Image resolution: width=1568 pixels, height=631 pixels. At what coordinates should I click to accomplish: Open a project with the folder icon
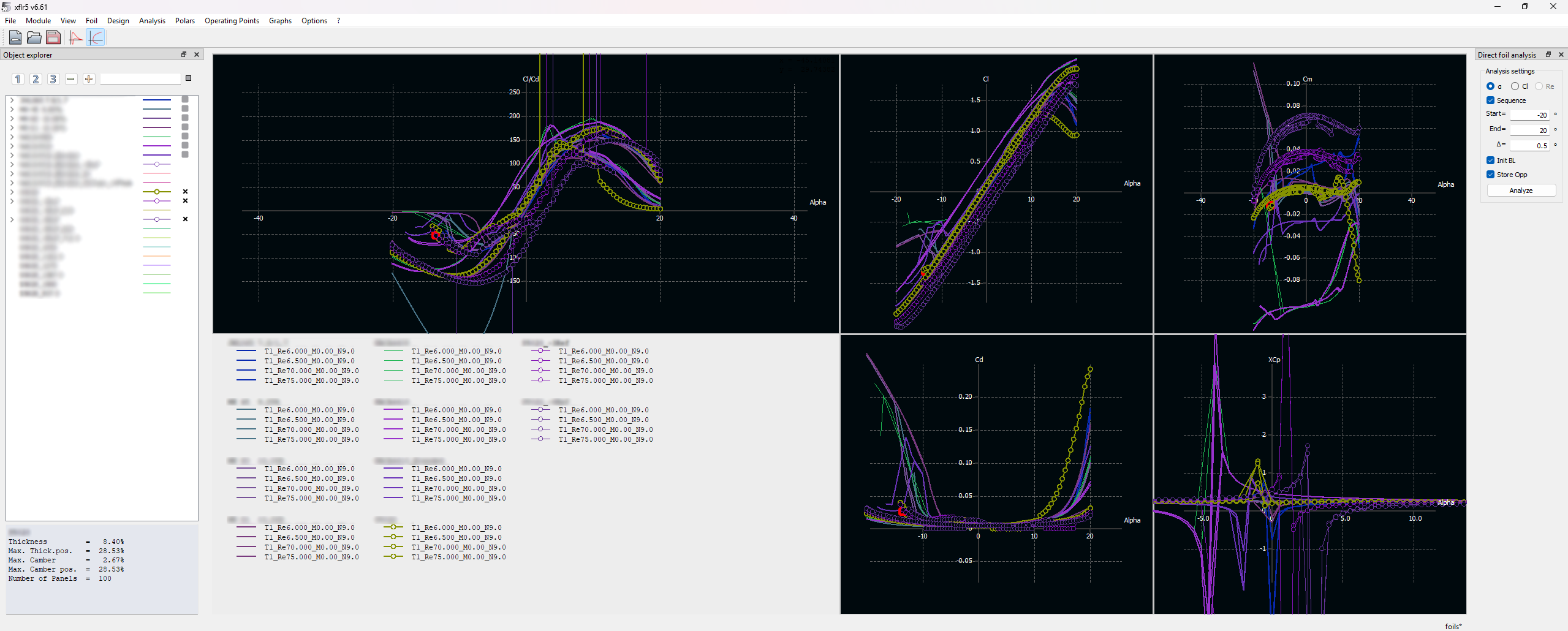pyautogui.click(x=34, y=37)
